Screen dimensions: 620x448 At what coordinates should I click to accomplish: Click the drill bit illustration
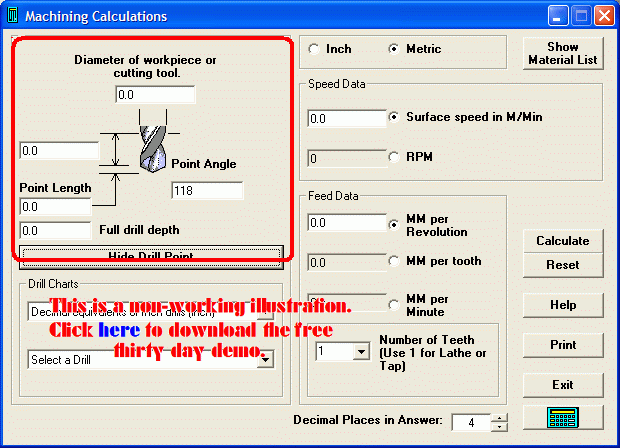[x=153, y=148]
